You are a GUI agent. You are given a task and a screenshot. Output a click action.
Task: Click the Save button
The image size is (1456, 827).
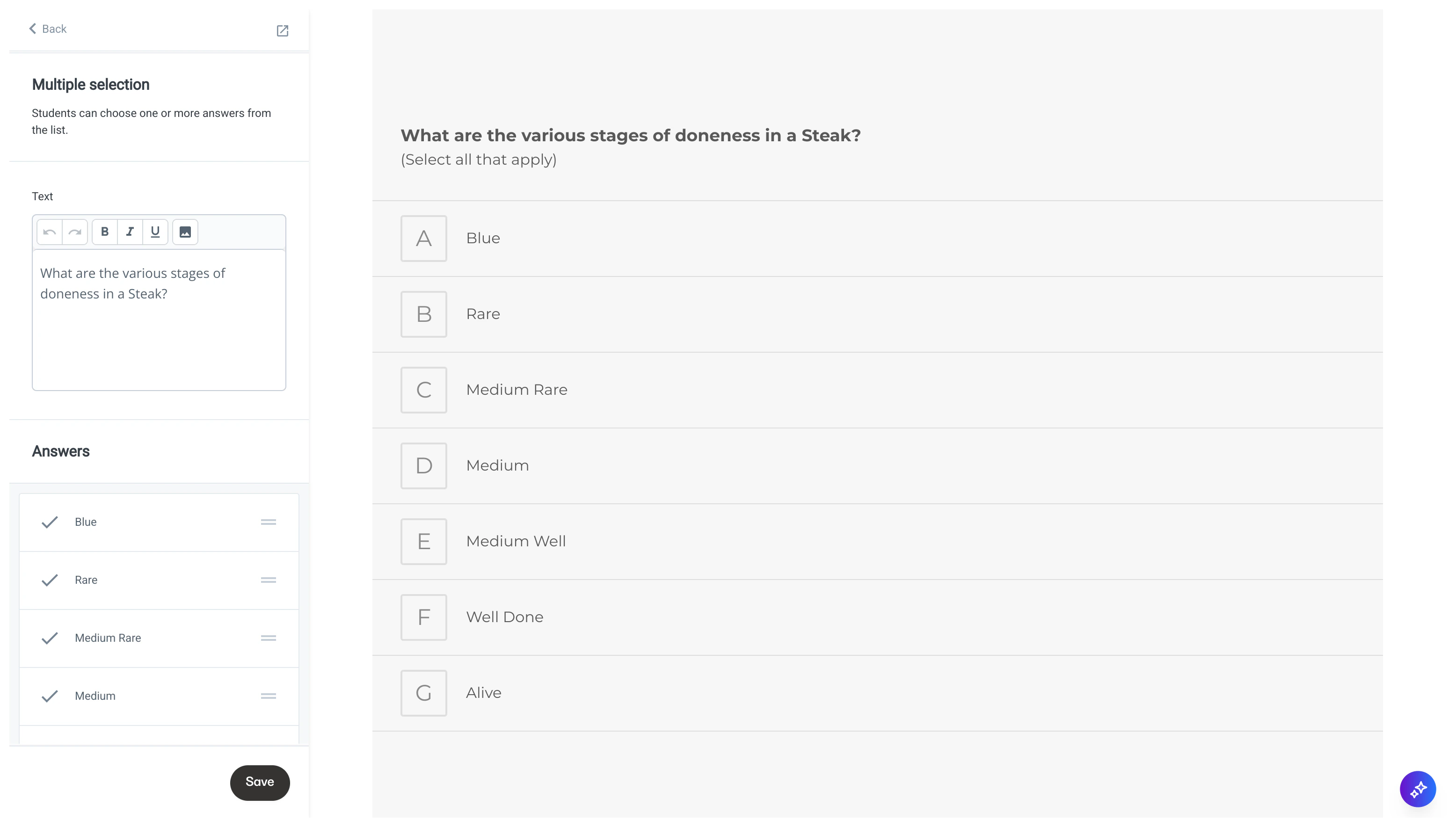click(259, 782)
